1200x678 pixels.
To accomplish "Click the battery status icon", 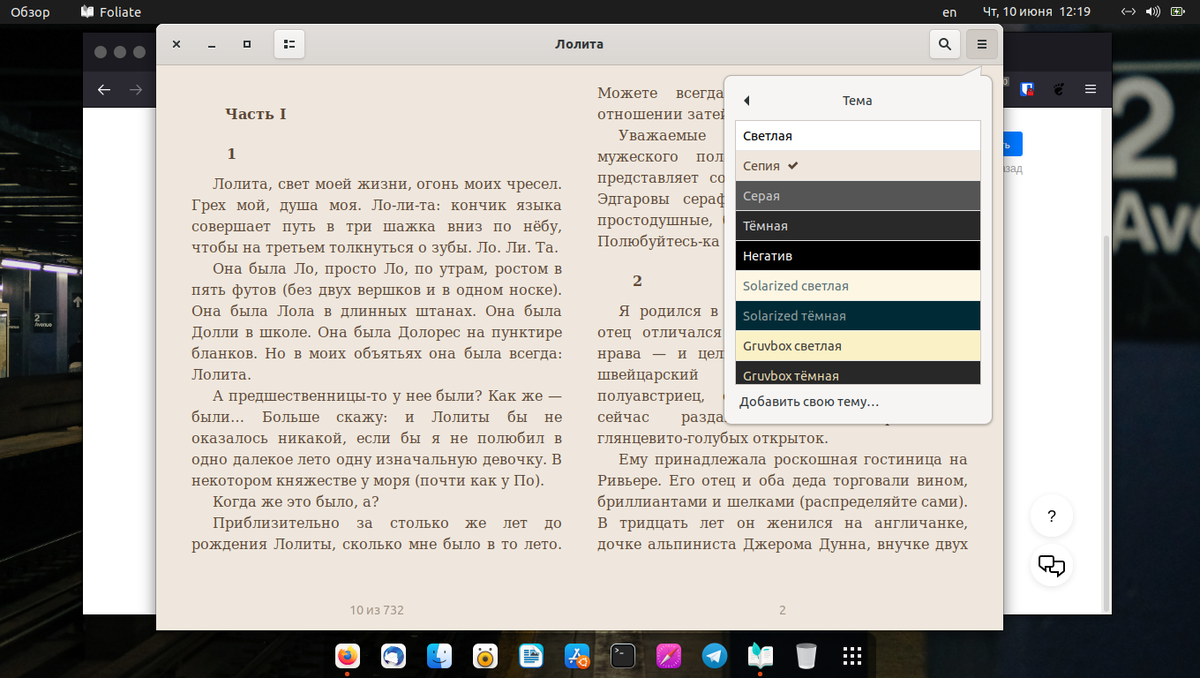I will click(x=1178, y=12).
